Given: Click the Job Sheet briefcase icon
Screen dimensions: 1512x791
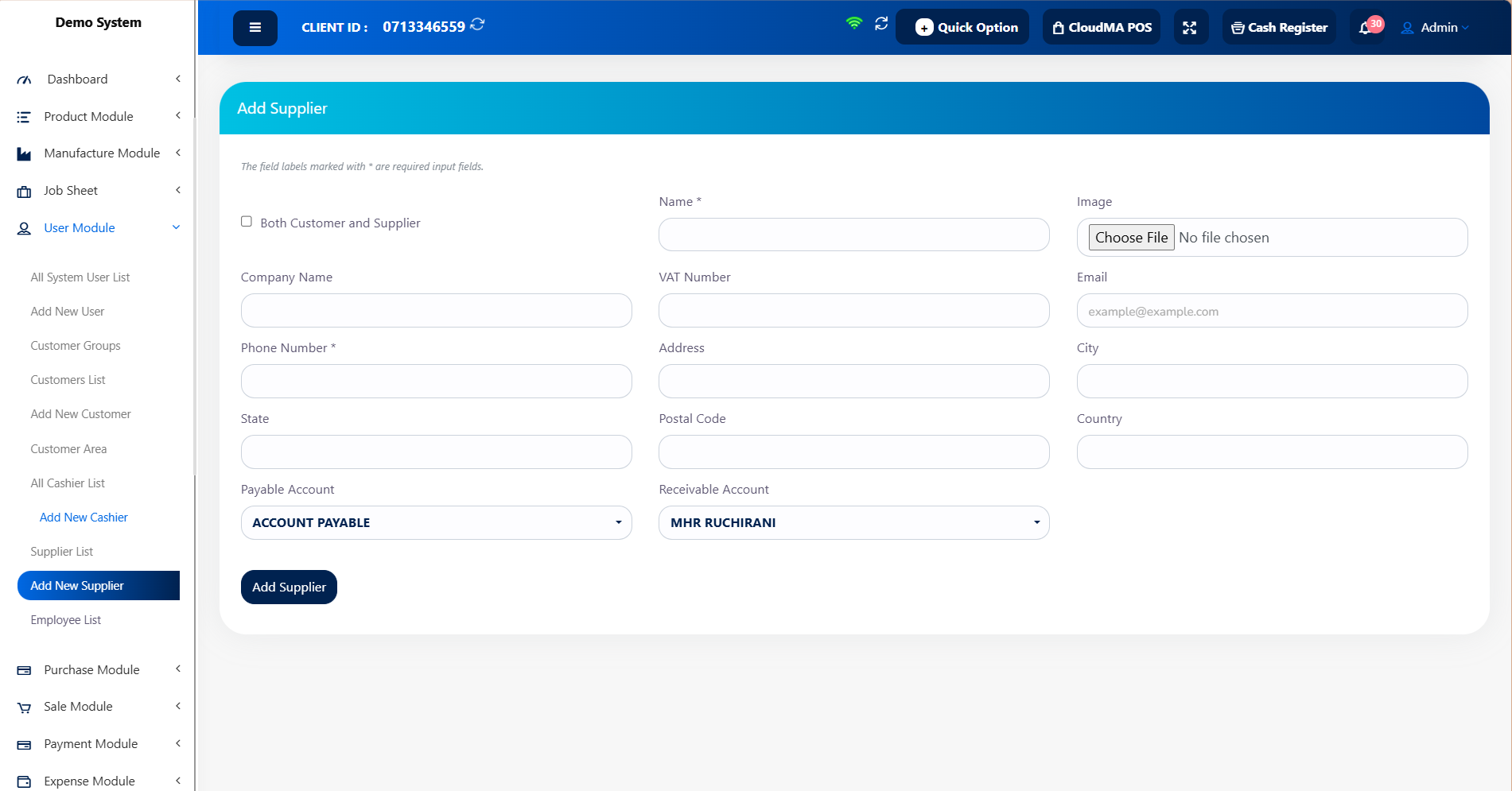Looking at the screenshot, I should coord(24,191).
